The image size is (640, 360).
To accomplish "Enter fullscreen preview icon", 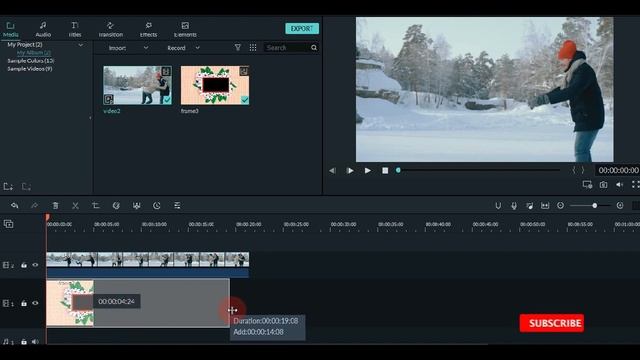I will click(636, 185).
